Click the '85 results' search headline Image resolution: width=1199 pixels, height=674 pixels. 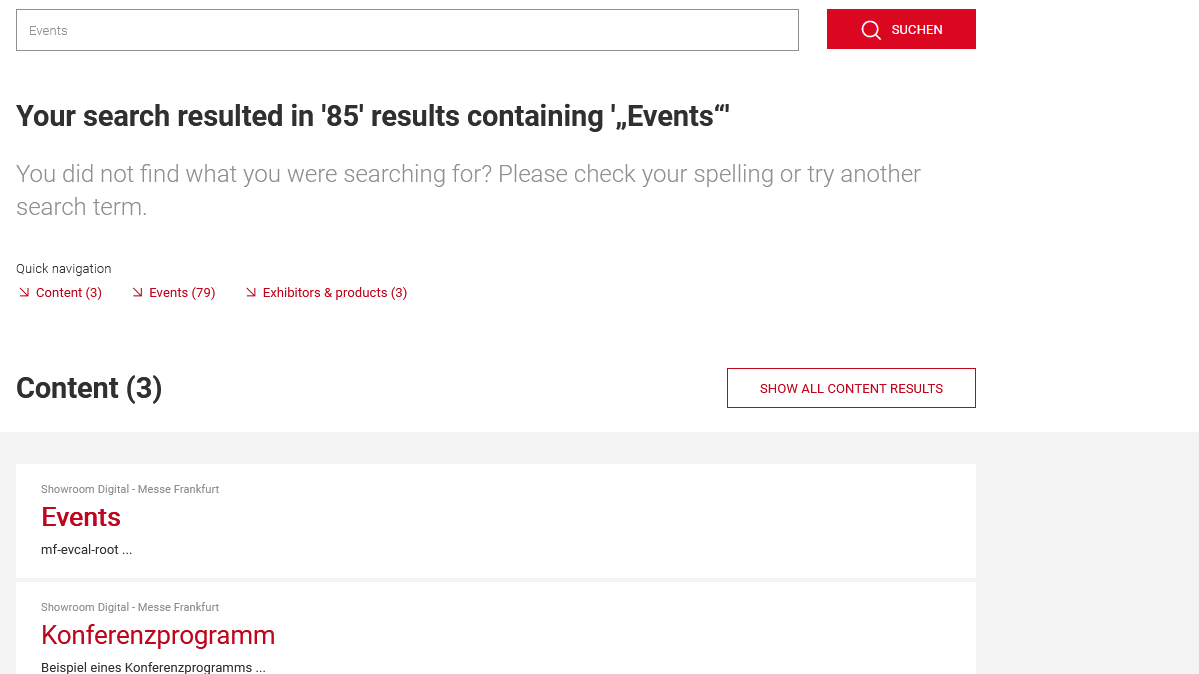(x=372, y=116)
